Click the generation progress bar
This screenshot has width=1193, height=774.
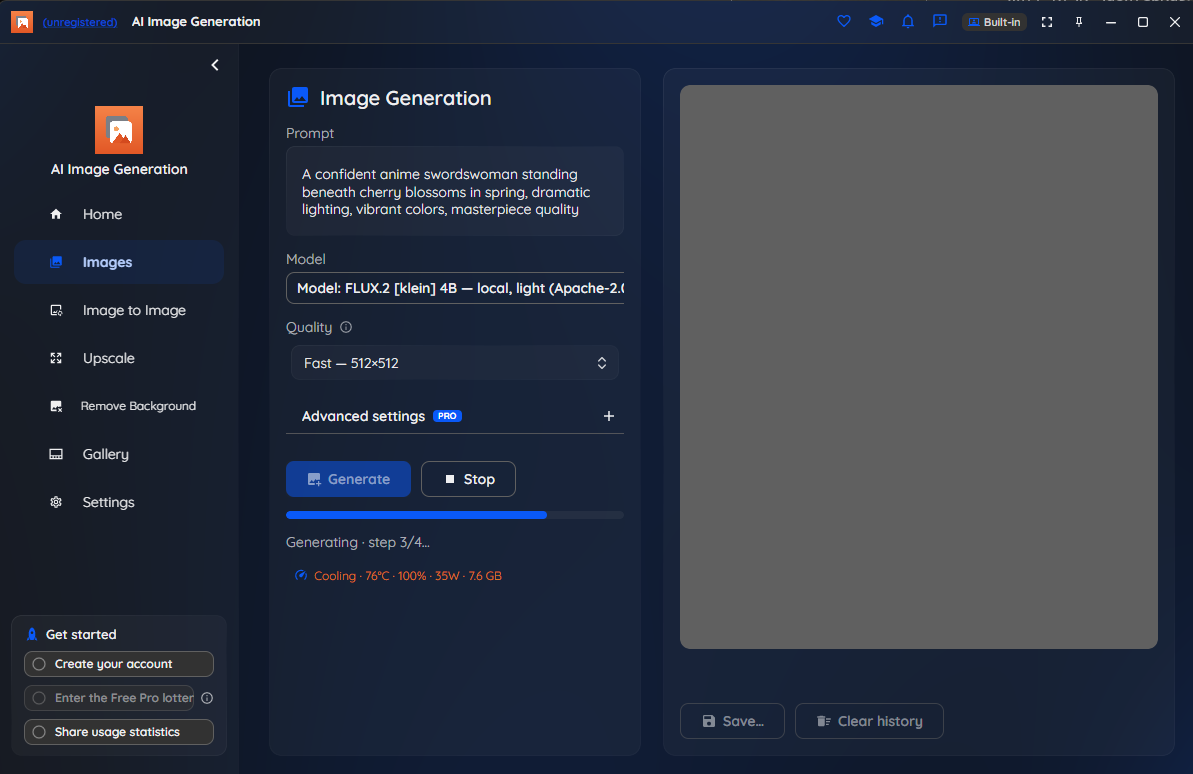(455, 515)
